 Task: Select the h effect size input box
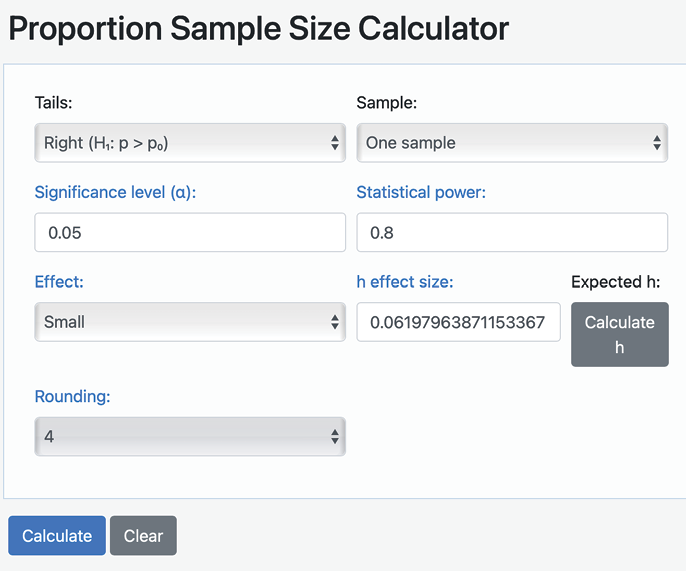tap(458, 322)
